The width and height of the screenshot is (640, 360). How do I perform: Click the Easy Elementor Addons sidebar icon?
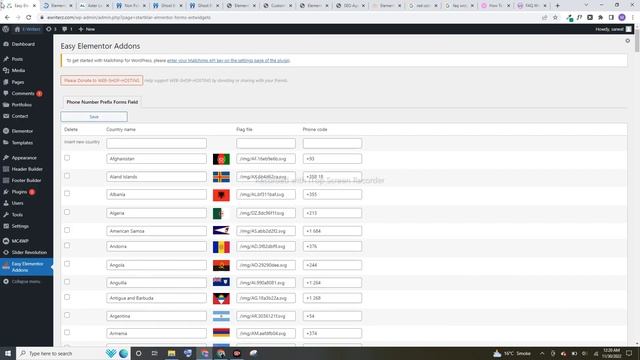tap(6, 266)
